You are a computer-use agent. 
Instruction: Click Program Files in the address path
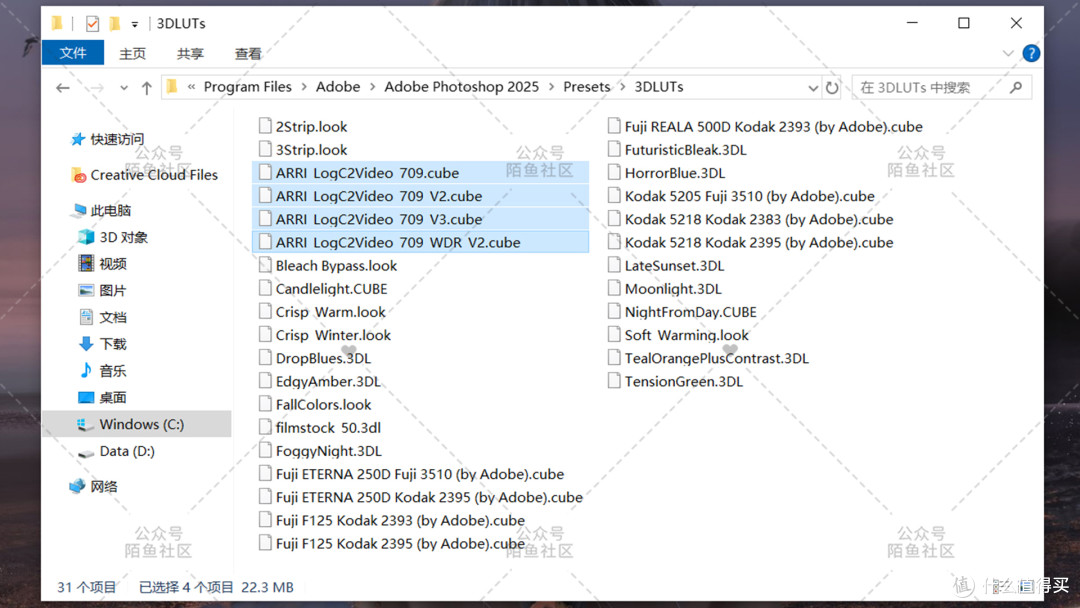(x=248, y=87)
